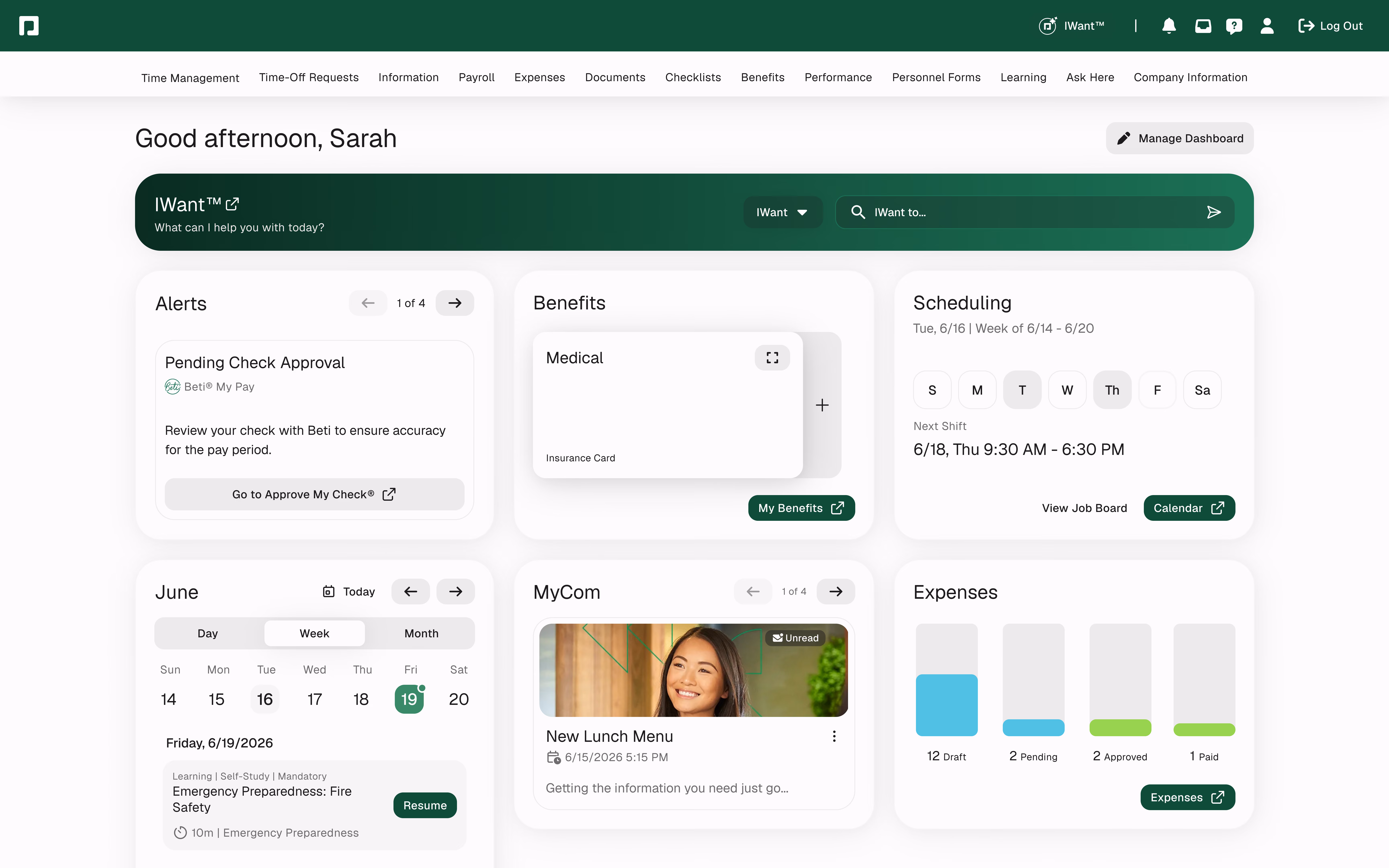The image size is (1389, 868).
Task: Open Learning menu
Action: tap(1023, 78)
